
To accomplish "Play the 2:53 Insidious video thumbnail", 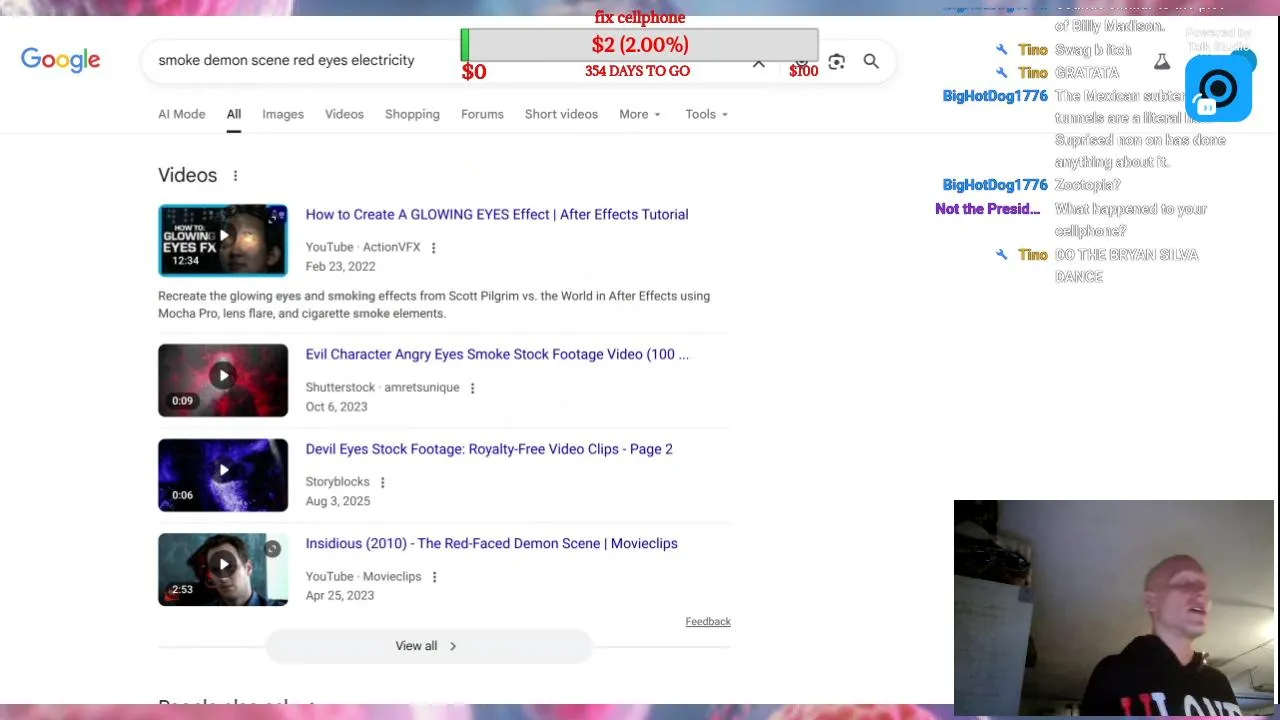I will [223, 569].
